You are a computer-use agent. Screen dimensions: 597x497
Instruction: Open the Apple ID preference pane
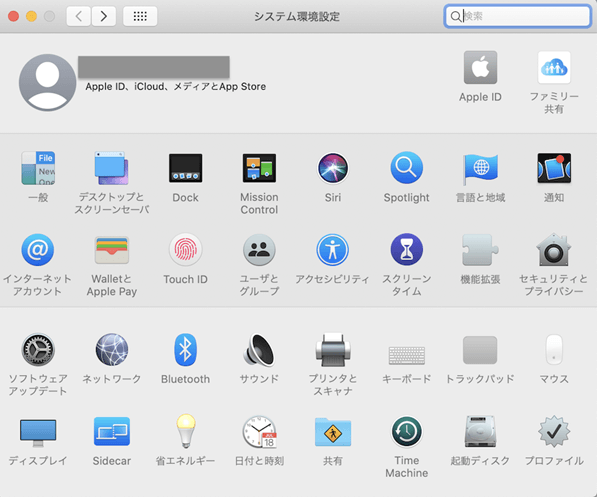480,68
